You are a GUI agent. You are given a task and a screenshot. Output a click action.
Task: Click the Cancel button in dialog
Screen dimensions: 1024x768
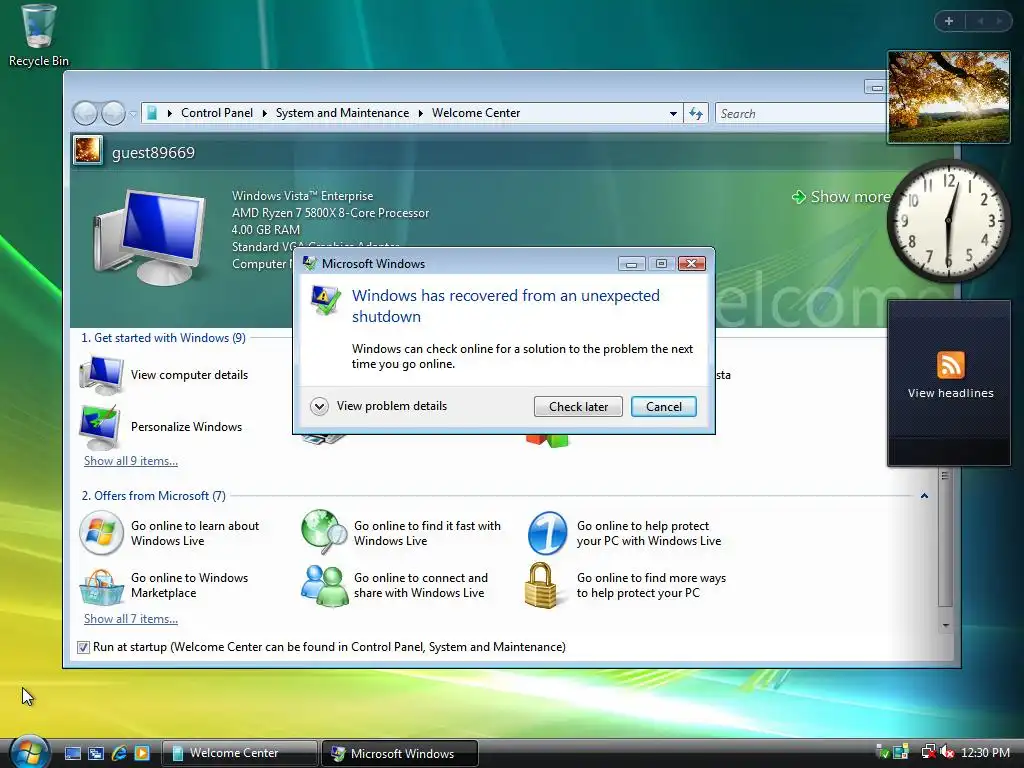(664, 406)
